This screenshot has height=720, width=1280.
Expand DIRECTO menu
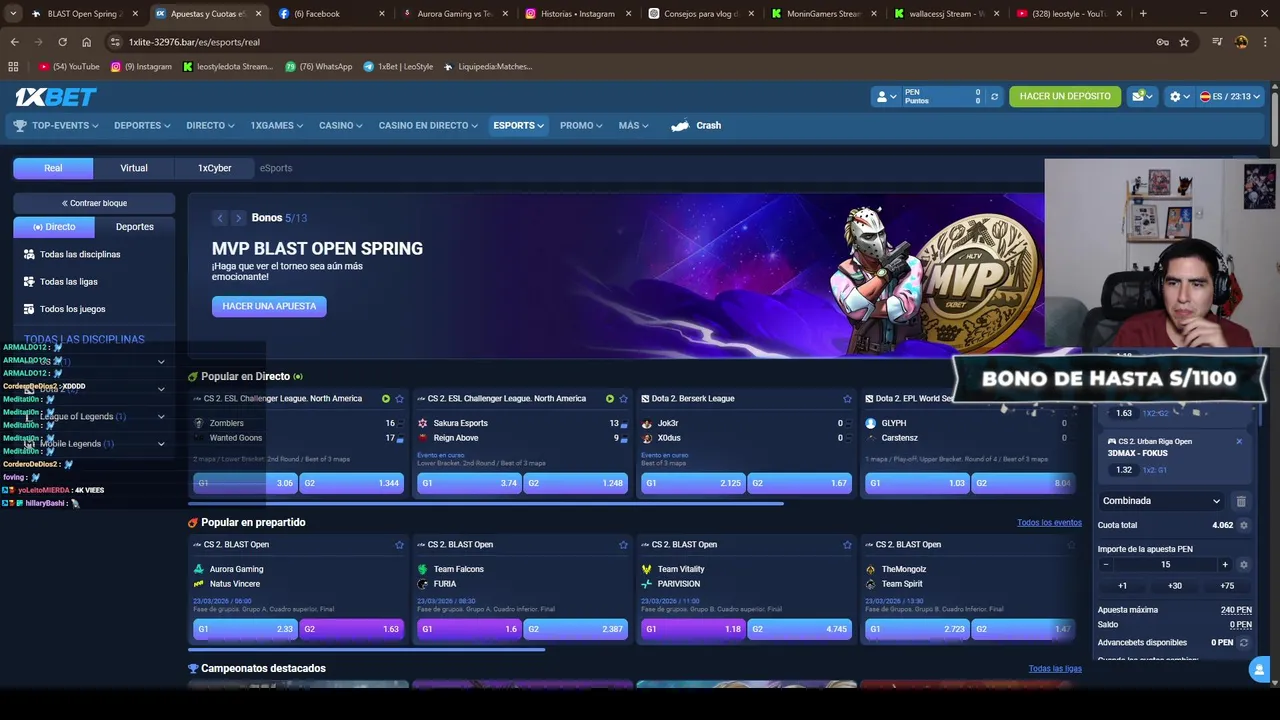[x=210, y=126]
